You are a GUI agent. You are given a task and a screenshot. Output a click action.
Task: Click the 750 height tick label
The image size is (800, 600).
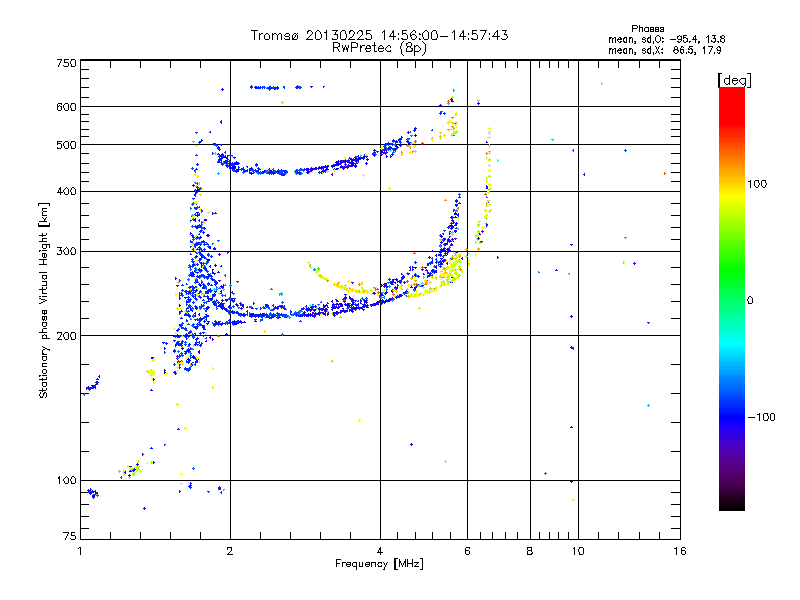tap(66, 63)
